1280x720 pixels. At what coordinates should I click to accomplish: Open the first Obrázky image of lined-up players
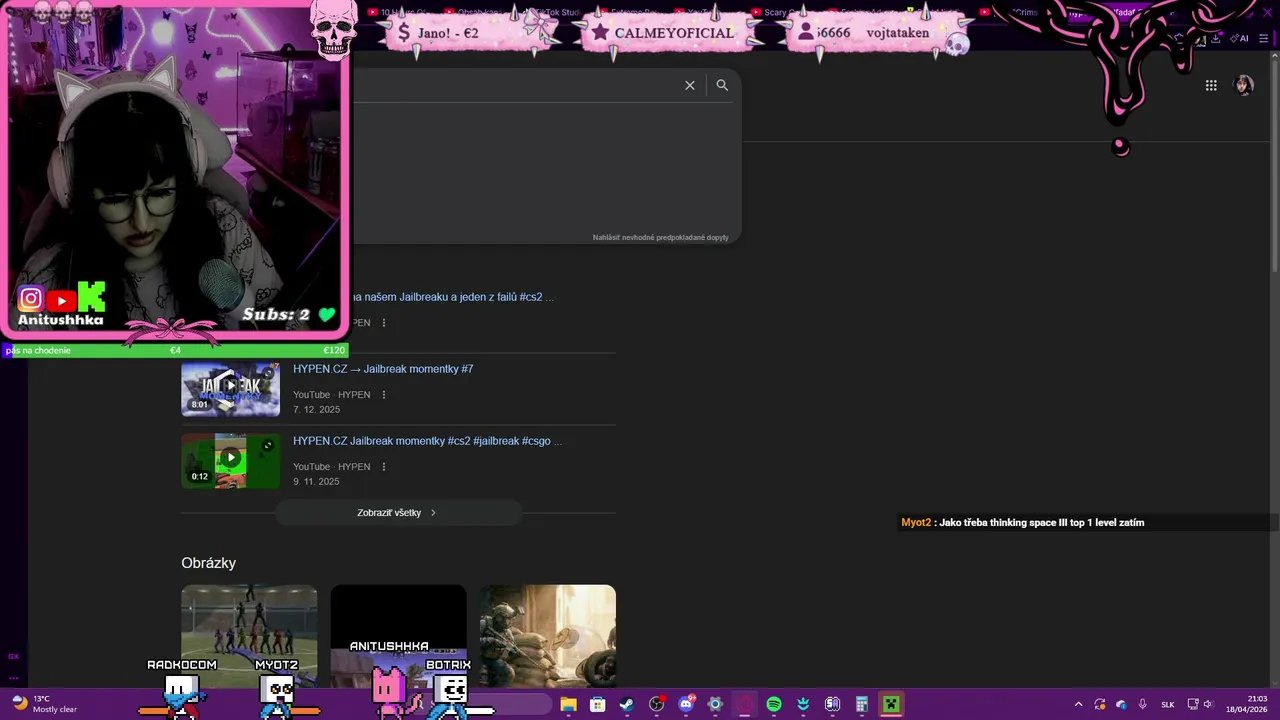click(249, 635)
